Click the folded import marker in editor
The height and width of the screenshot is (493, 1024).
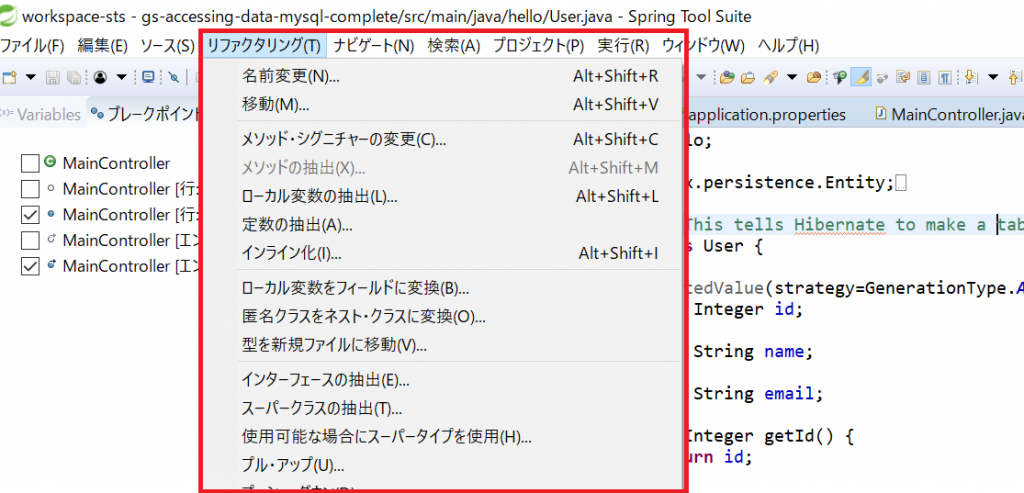902,183
